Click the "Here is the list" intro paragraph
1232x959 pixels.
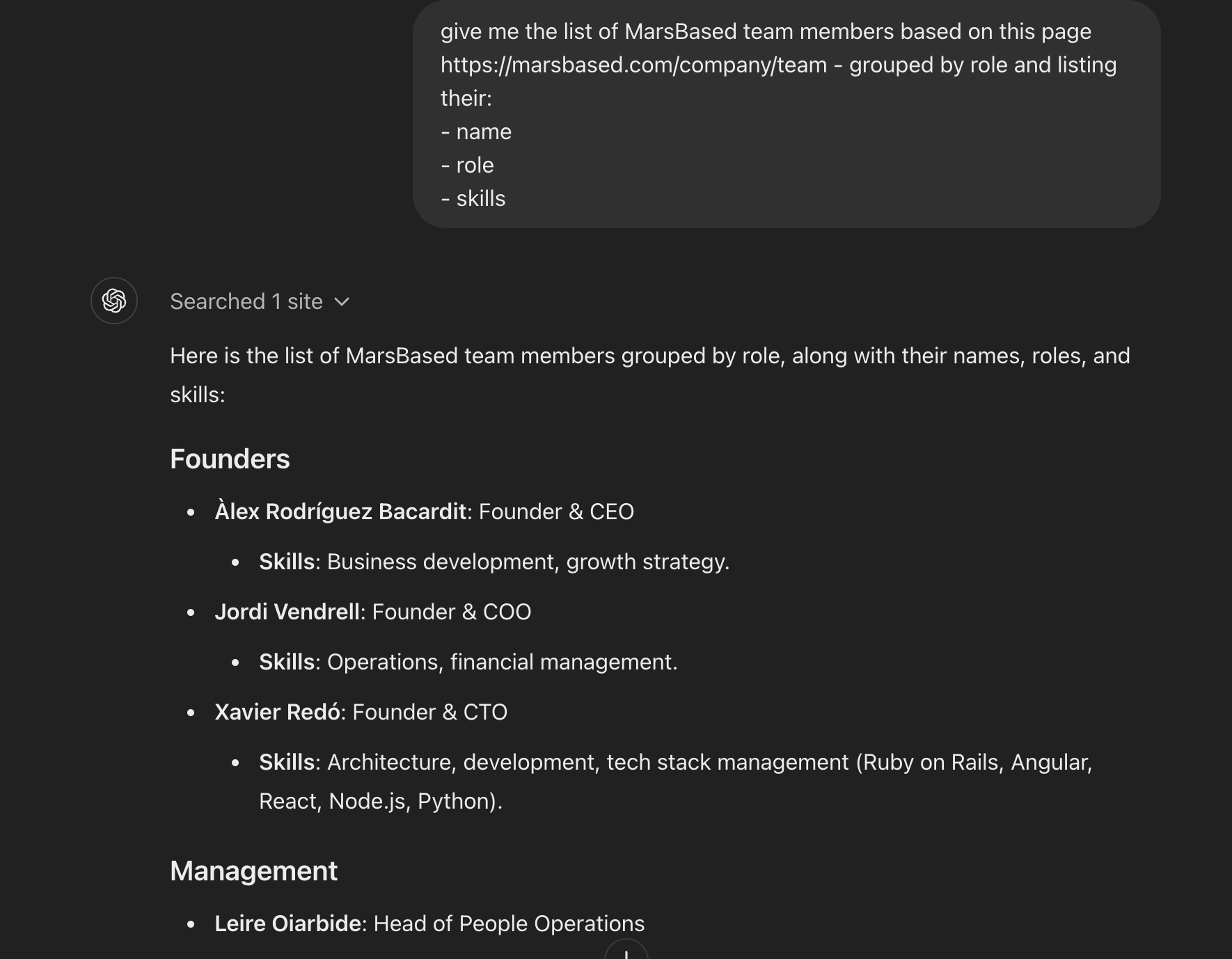tap(650, 375)
